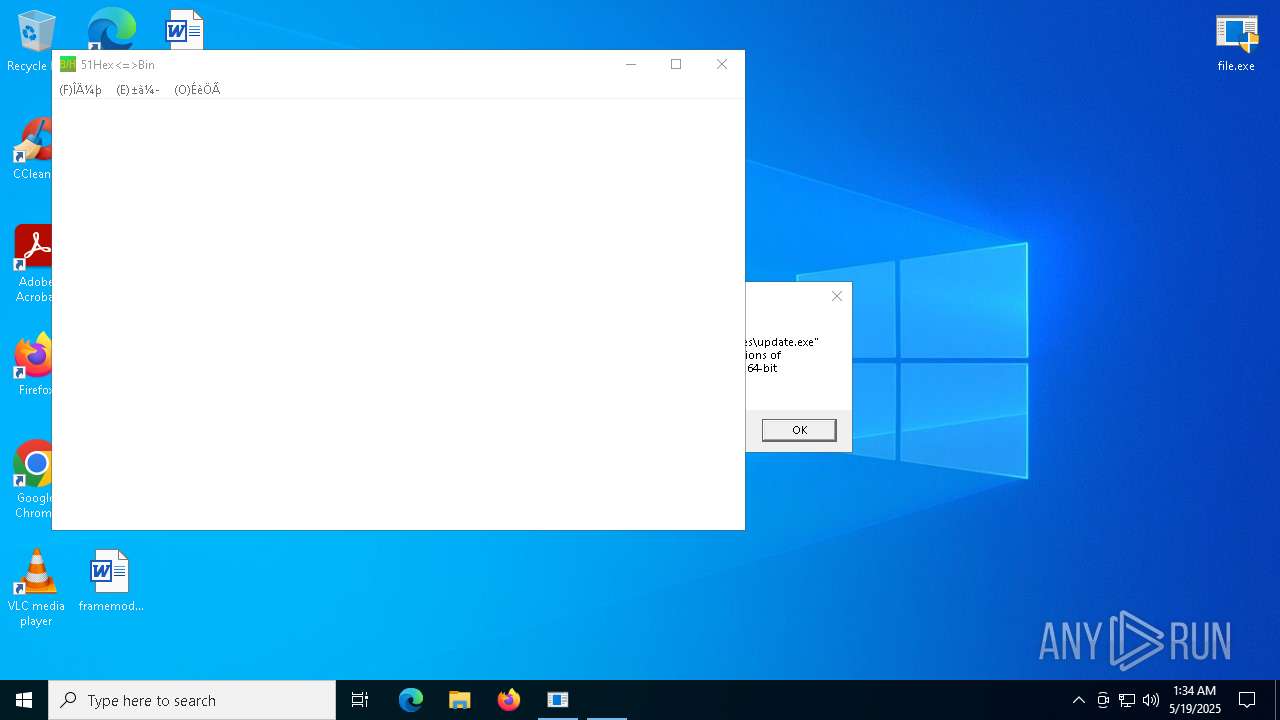Open the network status tray icon
Screen dimensions: 1280x720
[x=1127, y=700]
